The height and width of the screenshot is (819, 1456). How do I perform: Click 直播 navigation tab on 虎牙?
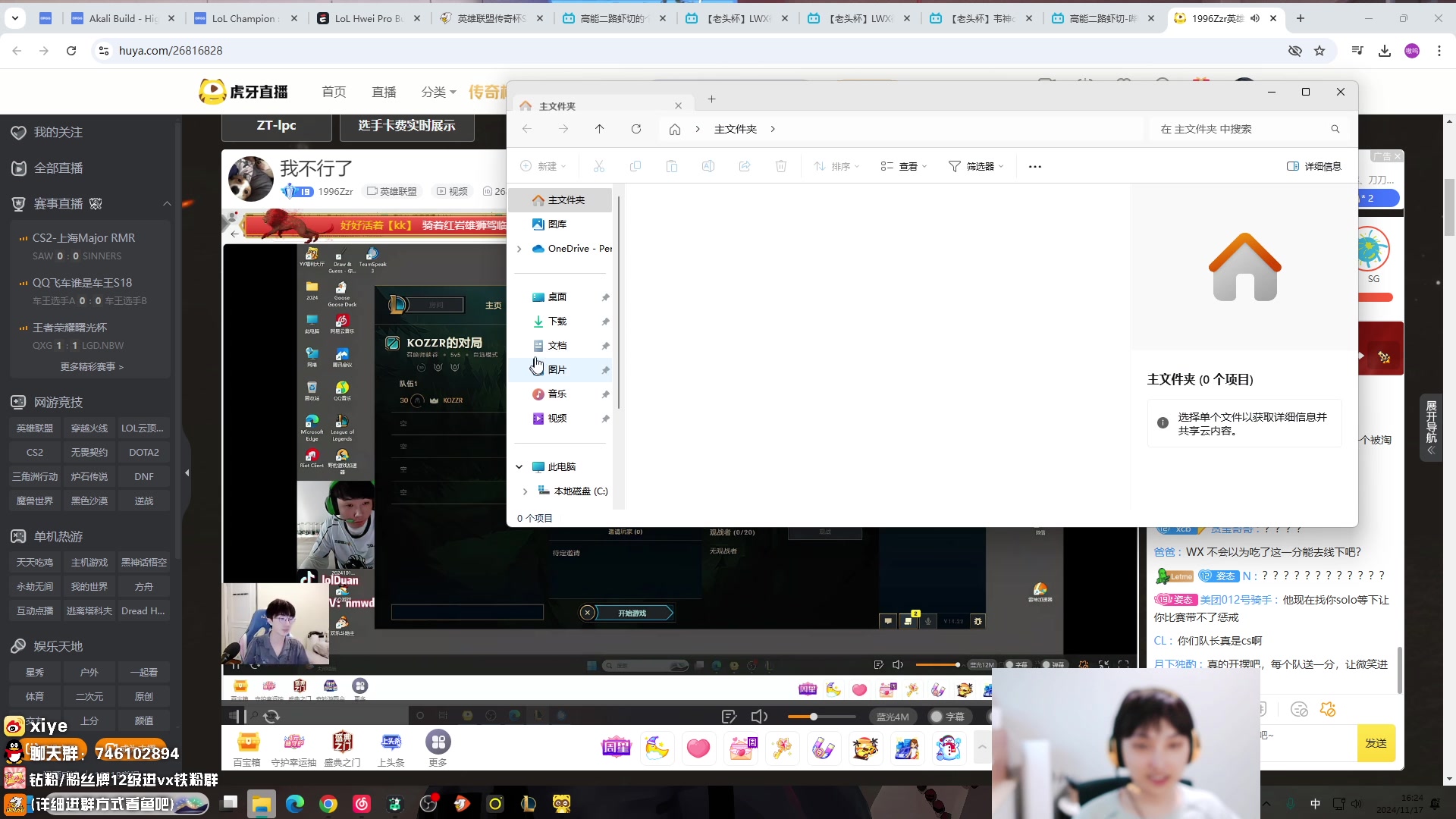pyautogui.click(x=384, y=92)
